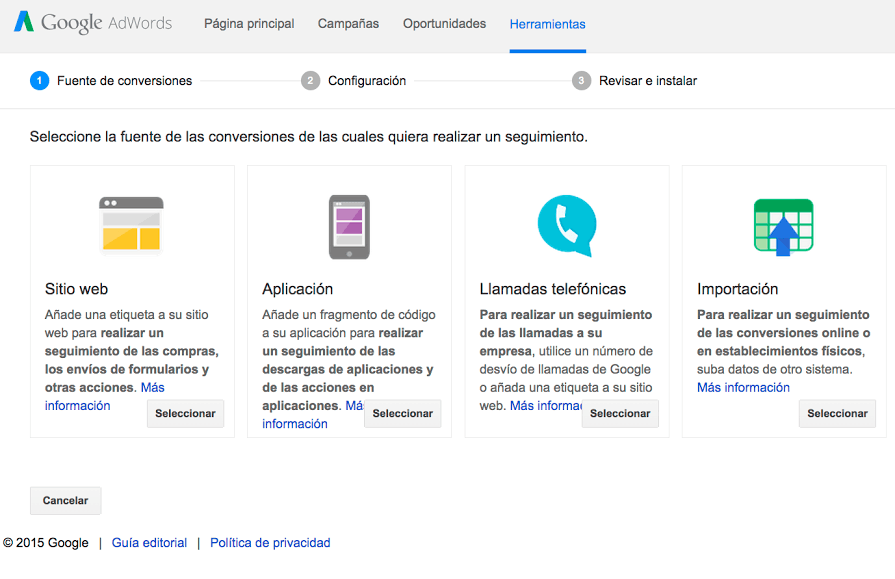Select the Aplicación conversion source
The height and width of the screenshot is (579, 895).
402,413
